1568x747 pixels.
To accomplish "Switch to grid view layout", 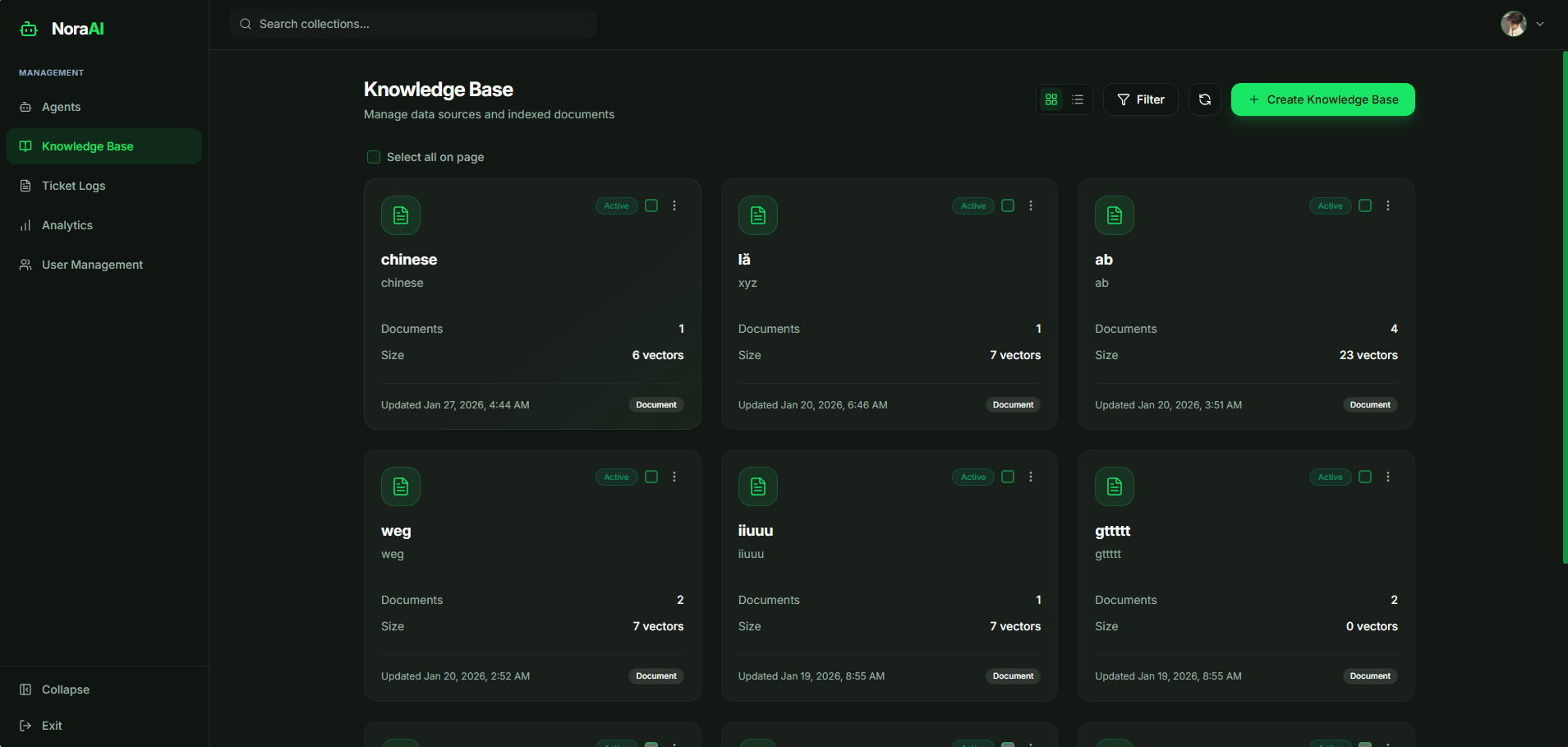I will click(1051, 99).
